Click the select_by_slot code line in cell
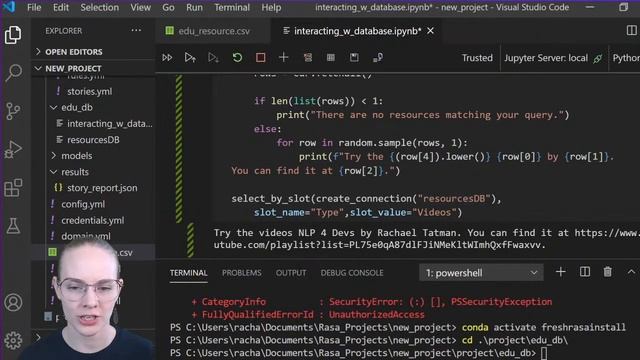640x360 pixels. (366, 199)
